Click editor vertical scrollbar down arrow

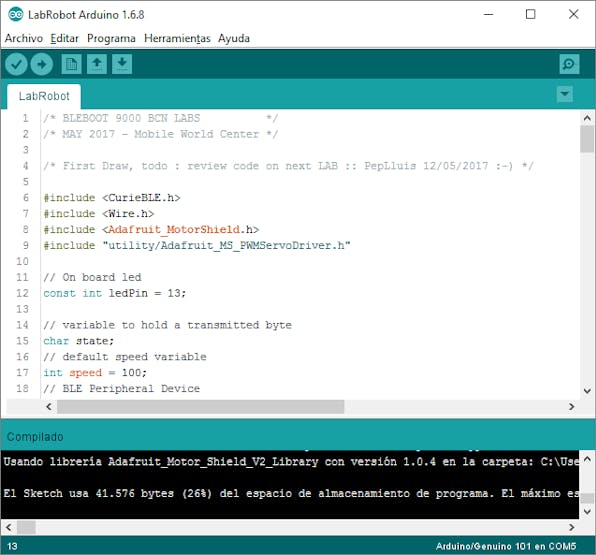tap(587, 391)
